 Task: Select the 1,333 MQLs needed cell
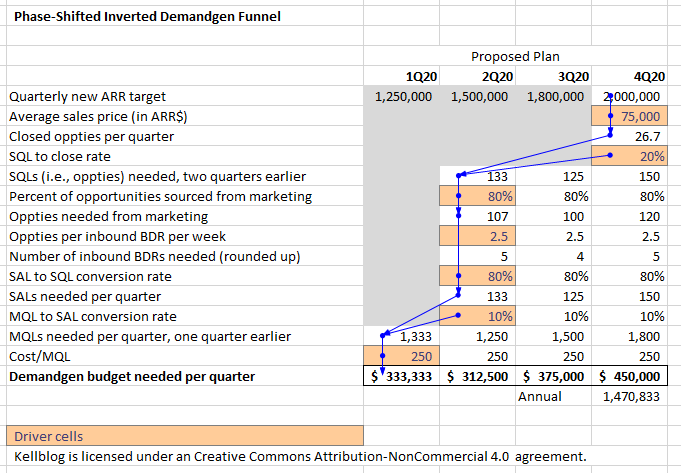click(401, 336)
